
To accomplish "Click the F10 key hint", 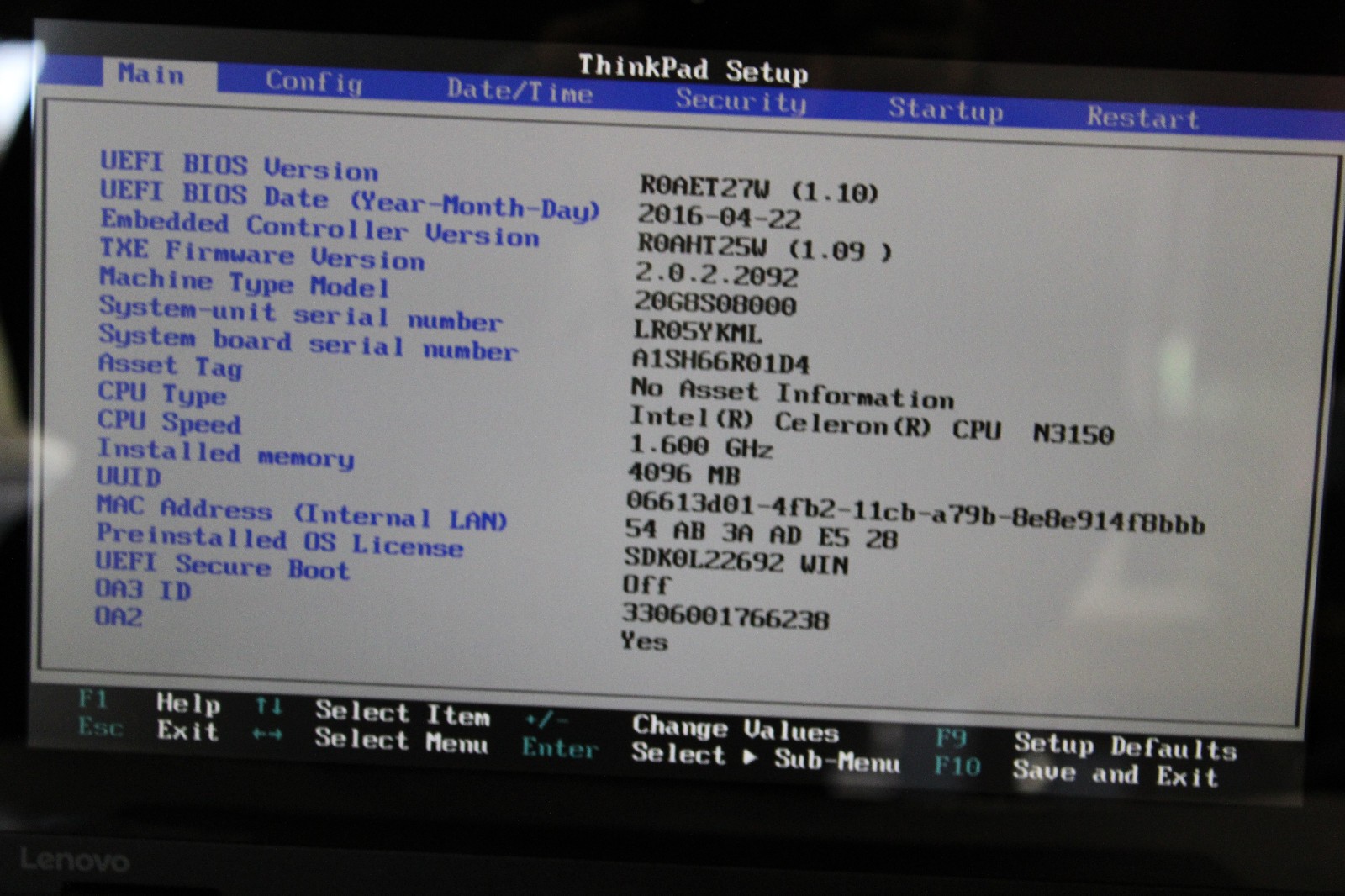I will (x=957, y=767).
